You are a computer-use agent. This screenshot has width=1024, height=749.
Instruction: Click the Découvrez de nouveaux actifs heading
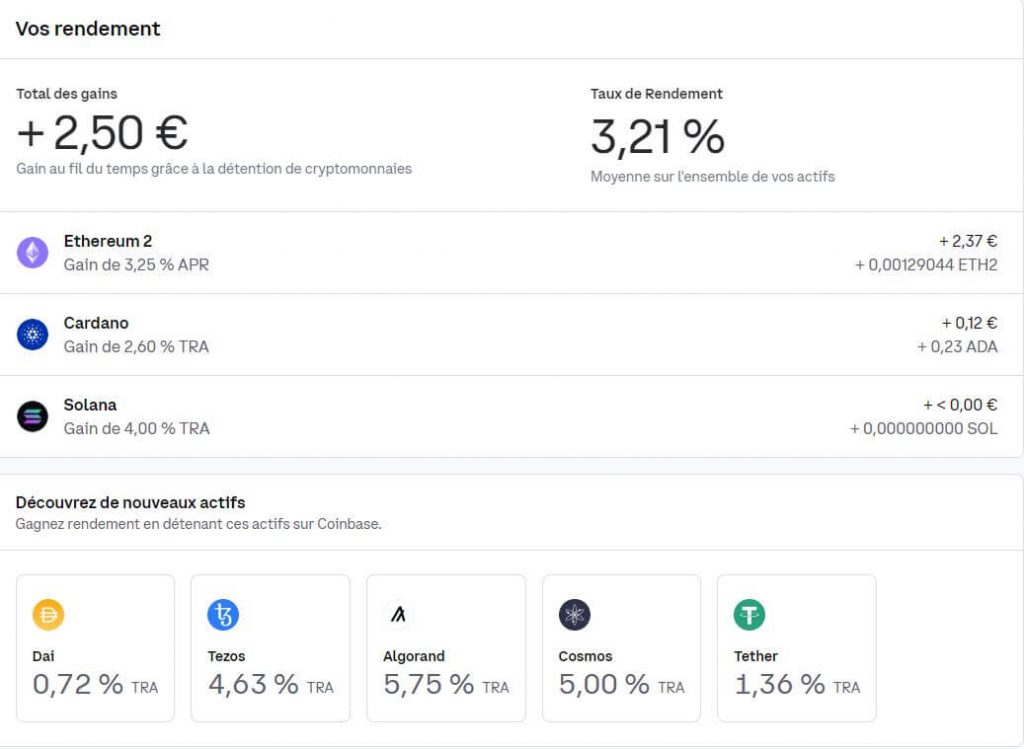pyautogui.click(x=131, y=502)
